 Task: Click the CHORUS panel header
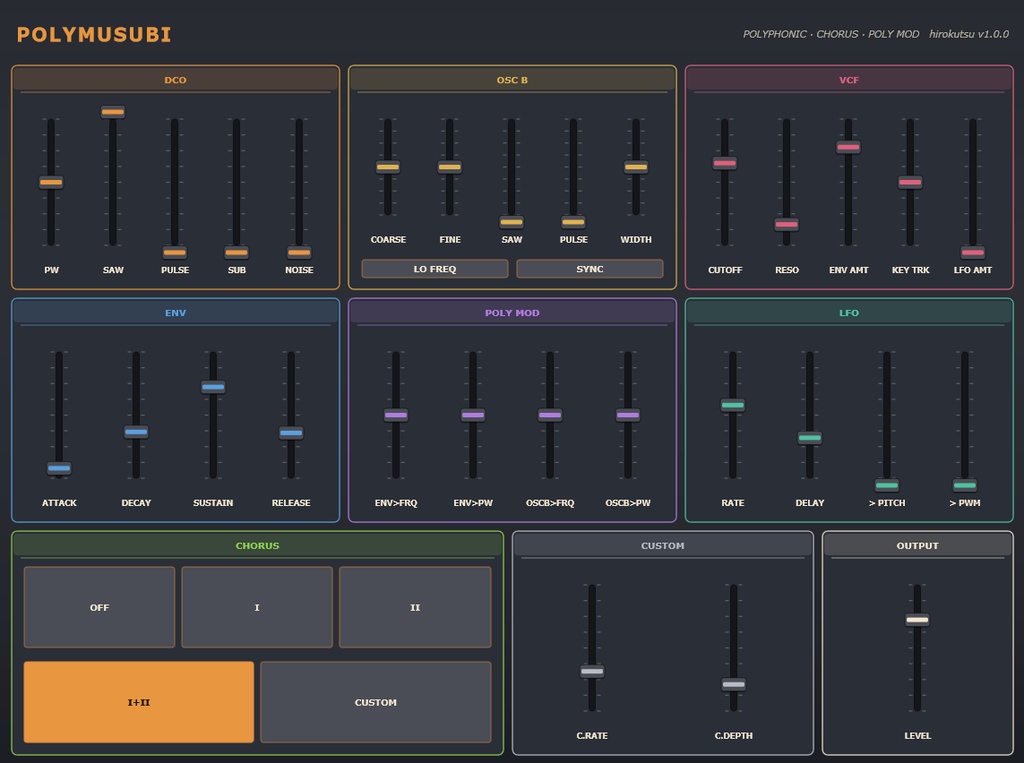pos(257,545)
